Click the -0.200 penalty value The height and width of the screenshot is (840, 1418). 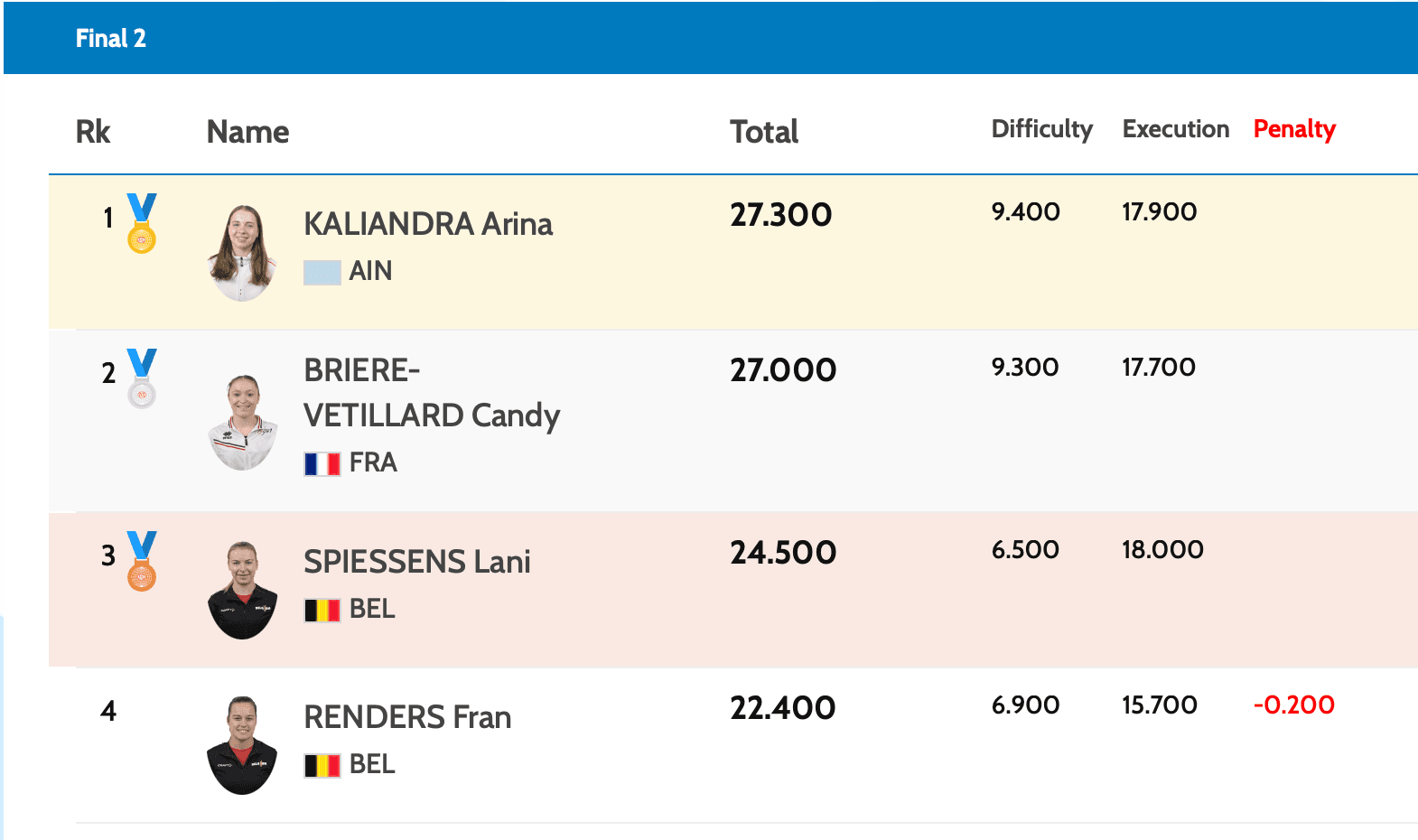1293,705
